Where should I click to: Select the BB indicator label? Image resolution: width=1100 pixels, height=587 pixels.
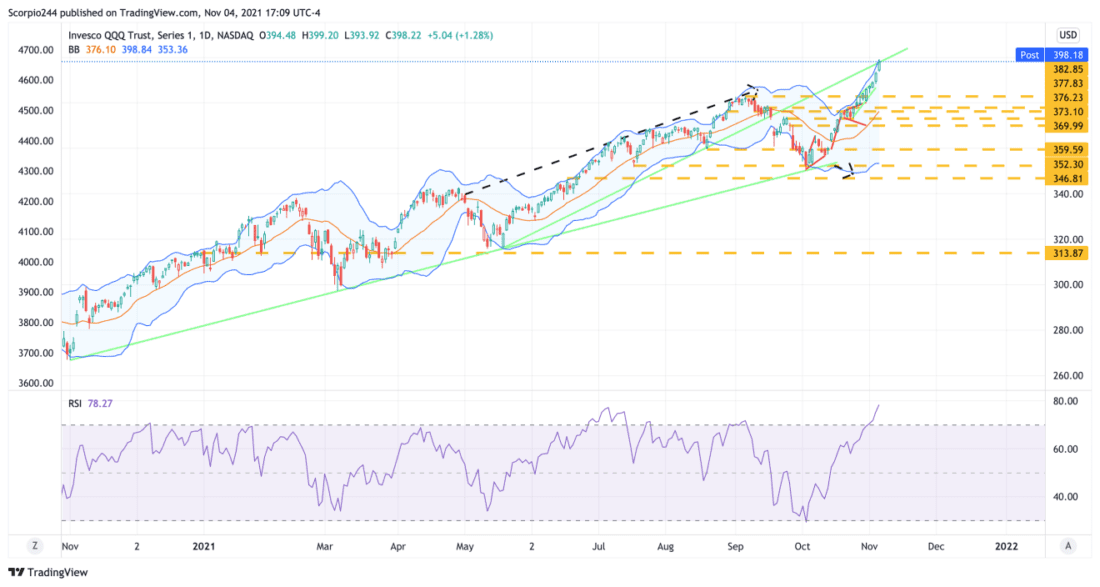[x=74, y=50]
